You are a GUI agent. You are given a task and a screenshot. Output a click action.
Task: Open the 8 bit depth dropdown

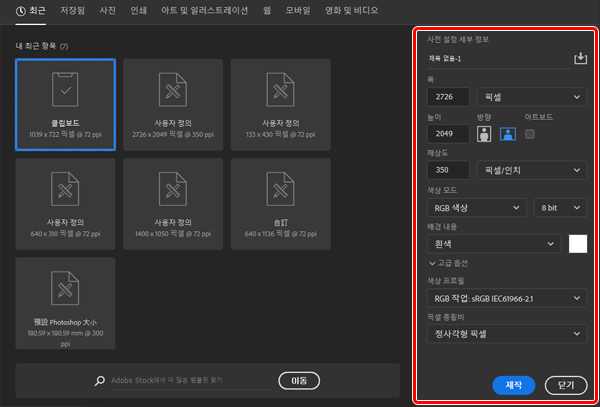(559, 208)
